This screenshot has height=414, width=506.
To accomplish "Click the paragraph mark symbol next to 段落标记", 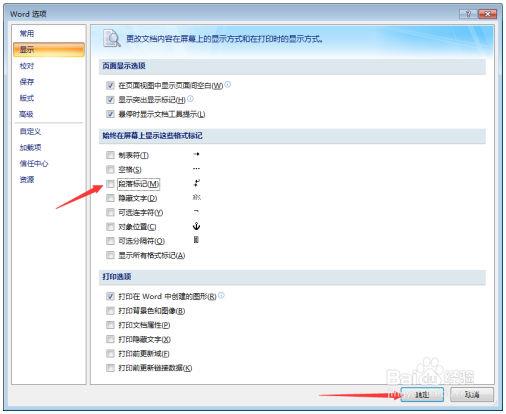I will tap(197, 183).
